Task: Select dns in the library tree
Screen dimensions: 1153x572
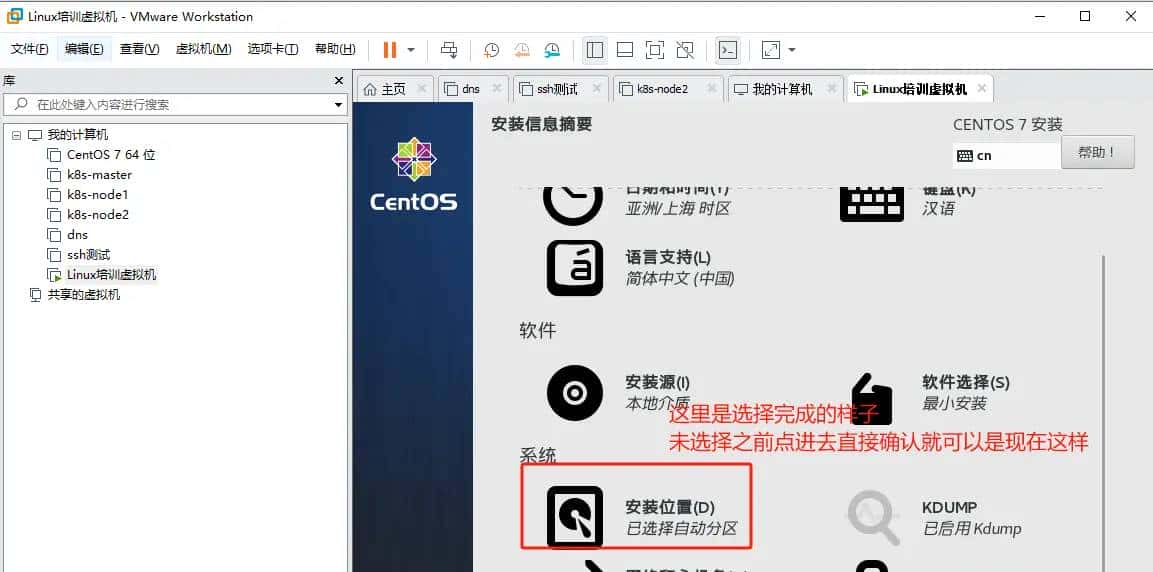Action: click(x=77, y=235)
